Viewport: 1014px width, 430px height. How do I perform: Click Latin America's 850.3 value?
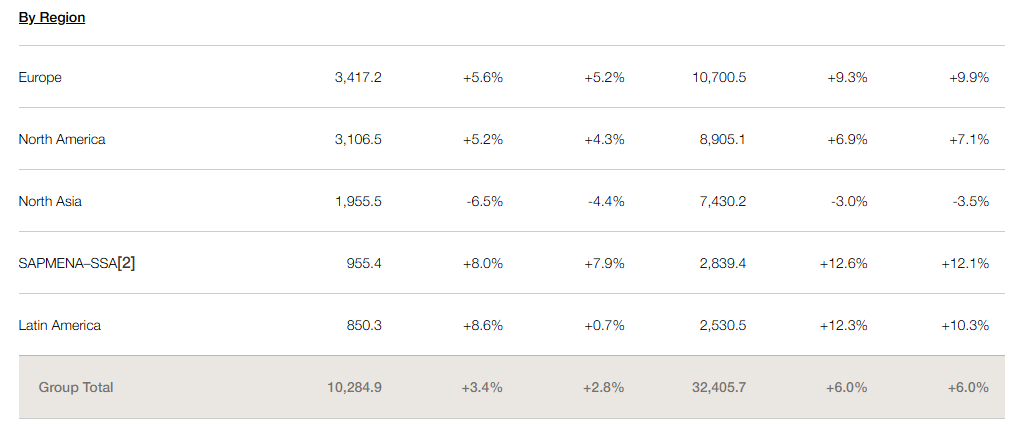coord(363,325)
